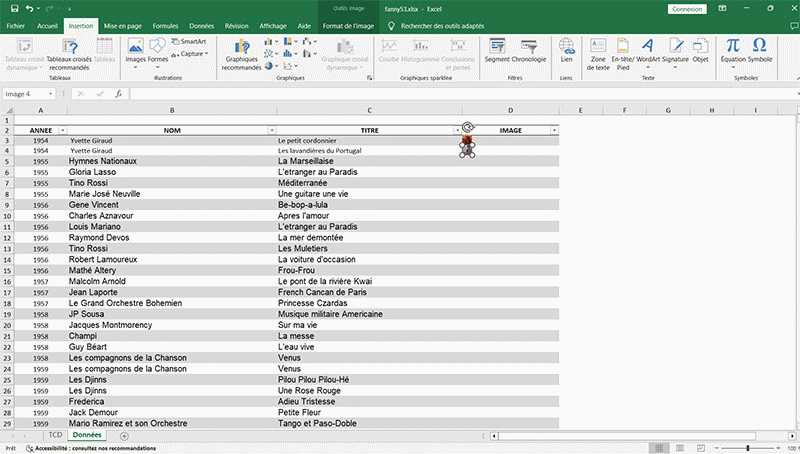Click the Accessibilité status bar indicator

pyautogui.click(x=91, y=448)
